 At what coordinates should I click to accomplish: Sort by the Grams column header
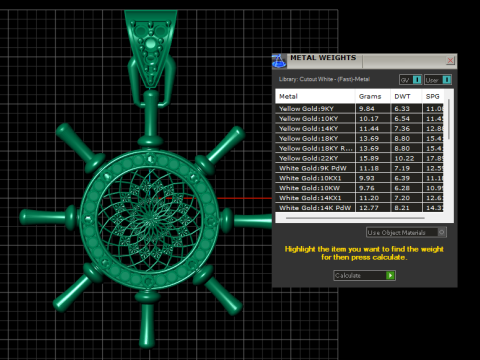373,96
